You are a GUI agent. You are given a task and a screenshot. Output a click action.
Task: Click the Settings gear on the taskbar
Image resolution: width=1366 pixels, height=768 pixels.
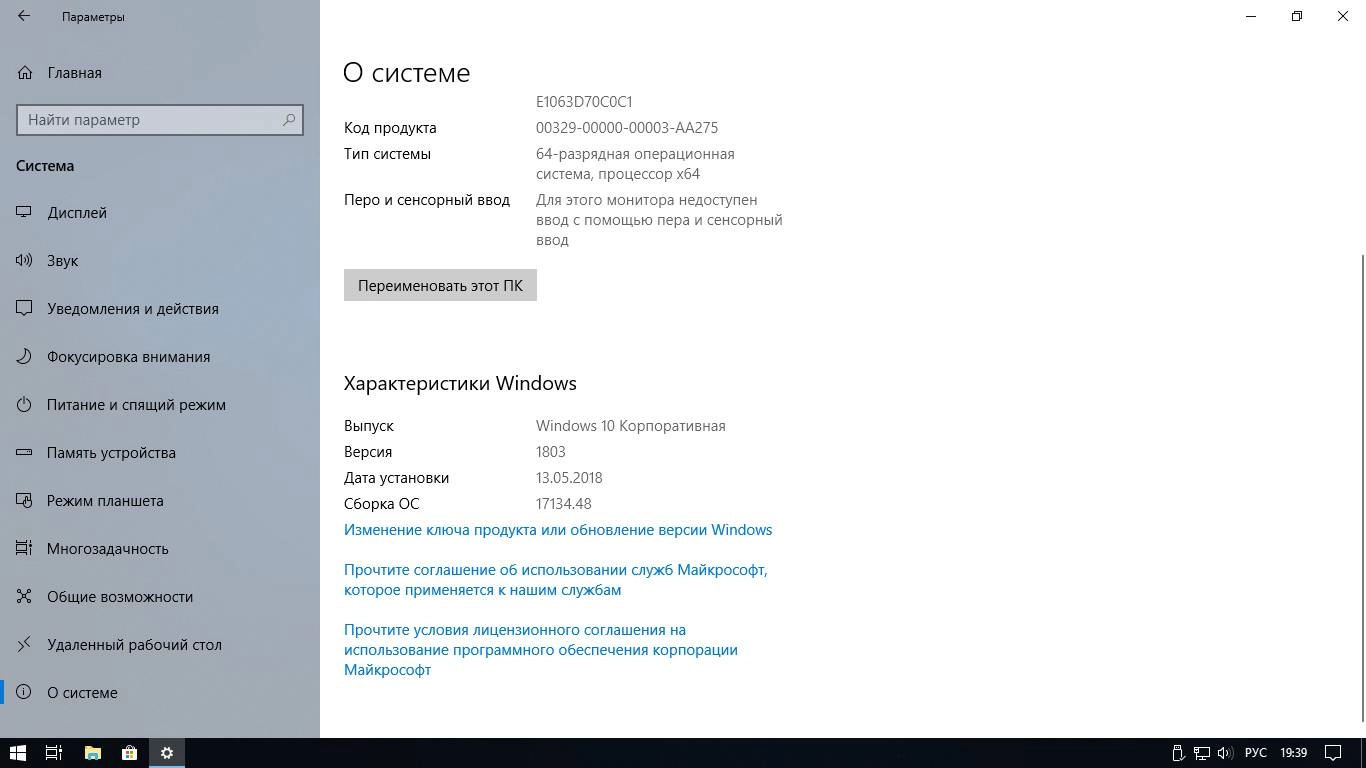pyautogui.click(x=167, y=753)
